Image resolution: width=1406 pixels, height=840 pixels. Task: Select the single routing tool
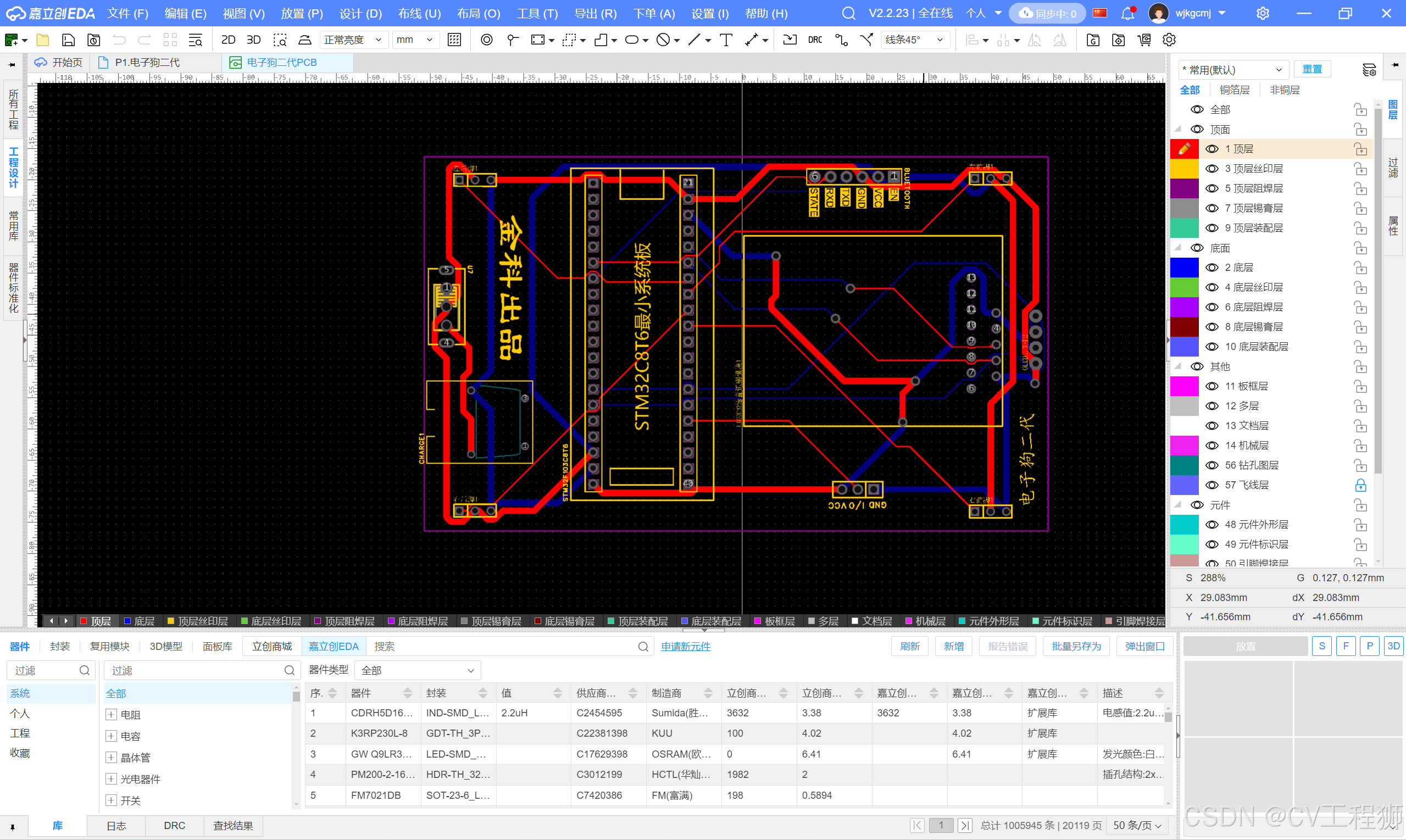pos(841,40)
